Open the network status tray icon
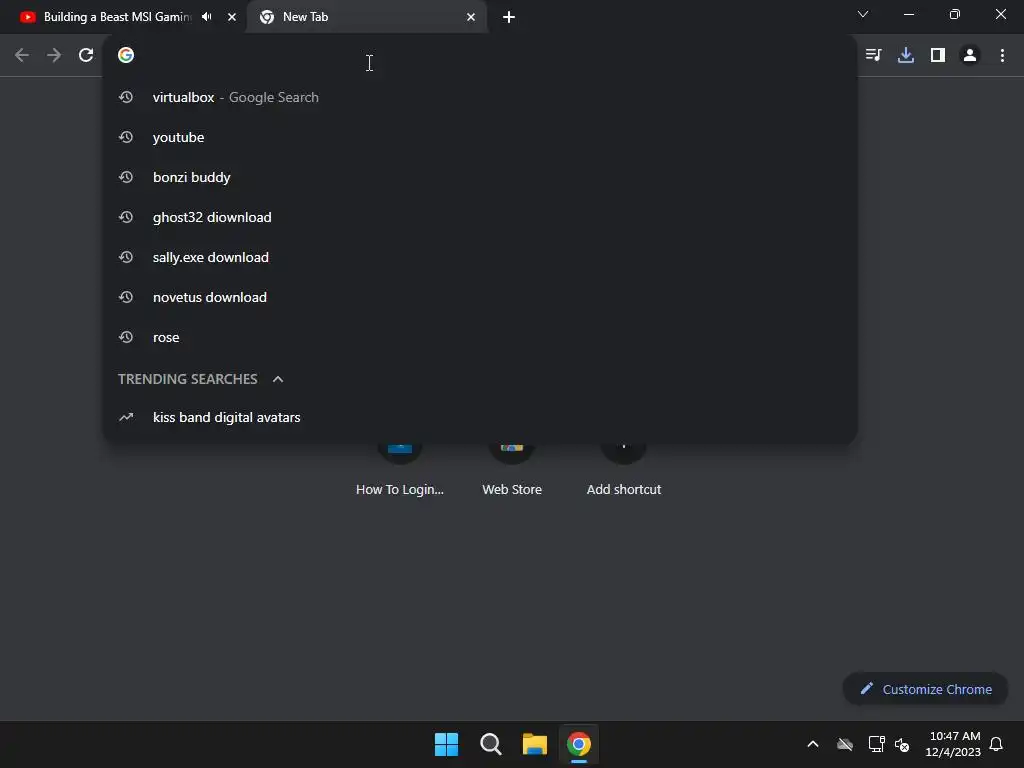The height and width of the screenshot is (768, 1024). click(876, 744)
